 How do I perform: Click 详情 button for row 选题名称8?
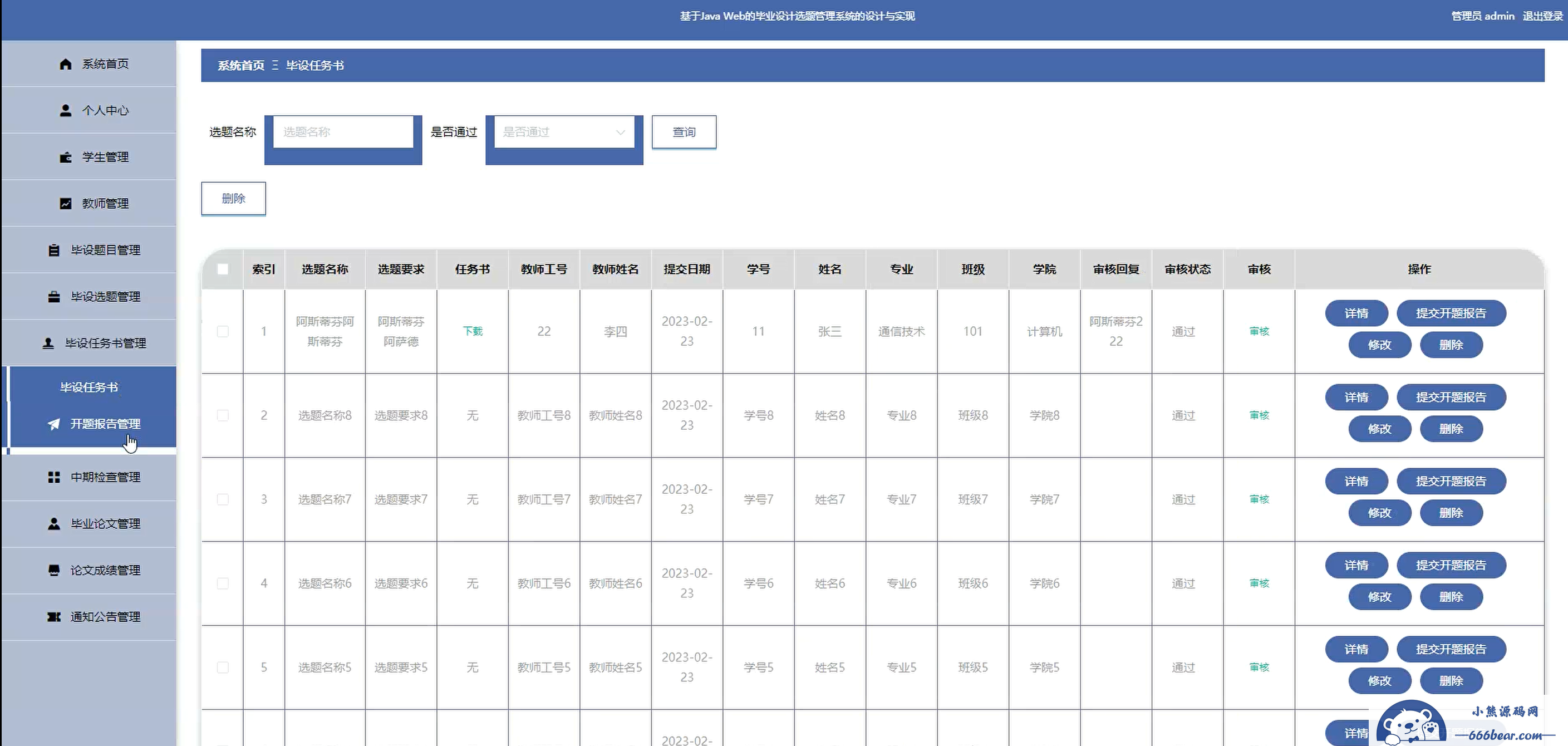(1357, 397)
